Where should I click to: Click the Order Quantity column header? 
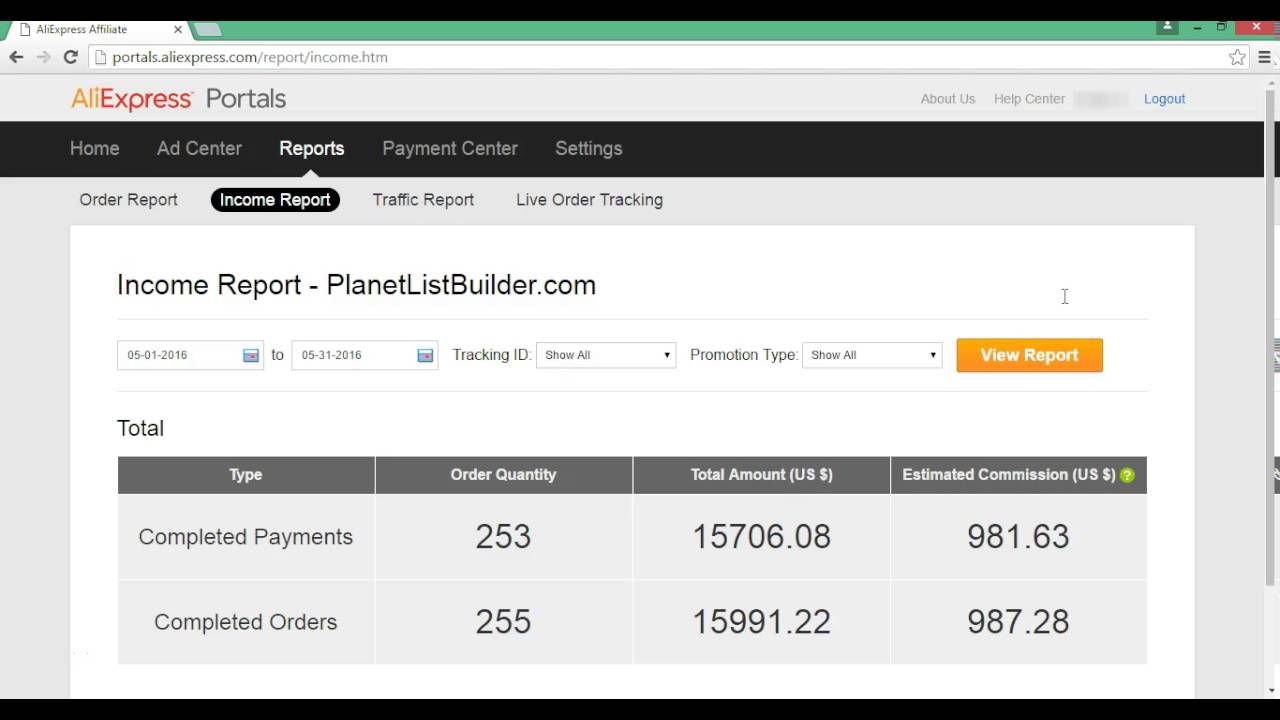(503, 475)
